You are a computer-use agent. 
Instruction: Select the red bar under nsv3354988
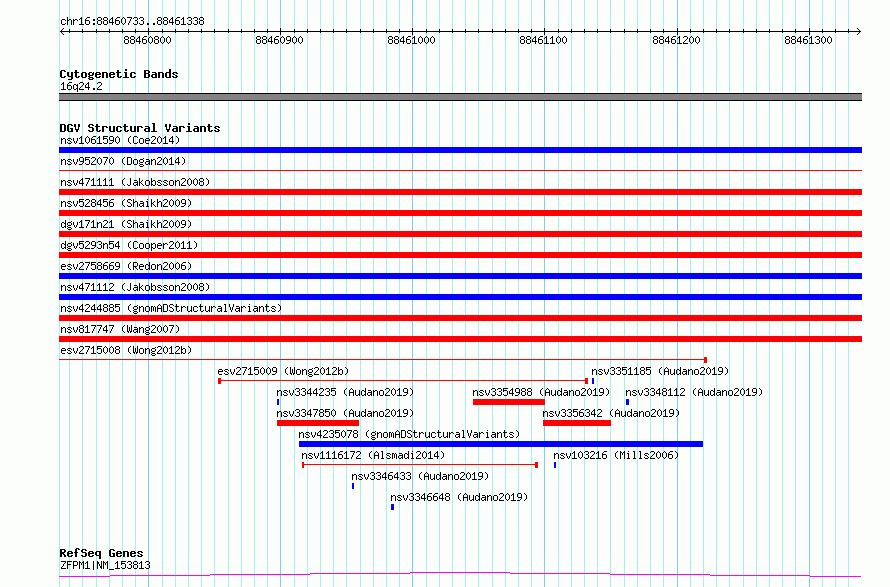click(x=509, y=402)
